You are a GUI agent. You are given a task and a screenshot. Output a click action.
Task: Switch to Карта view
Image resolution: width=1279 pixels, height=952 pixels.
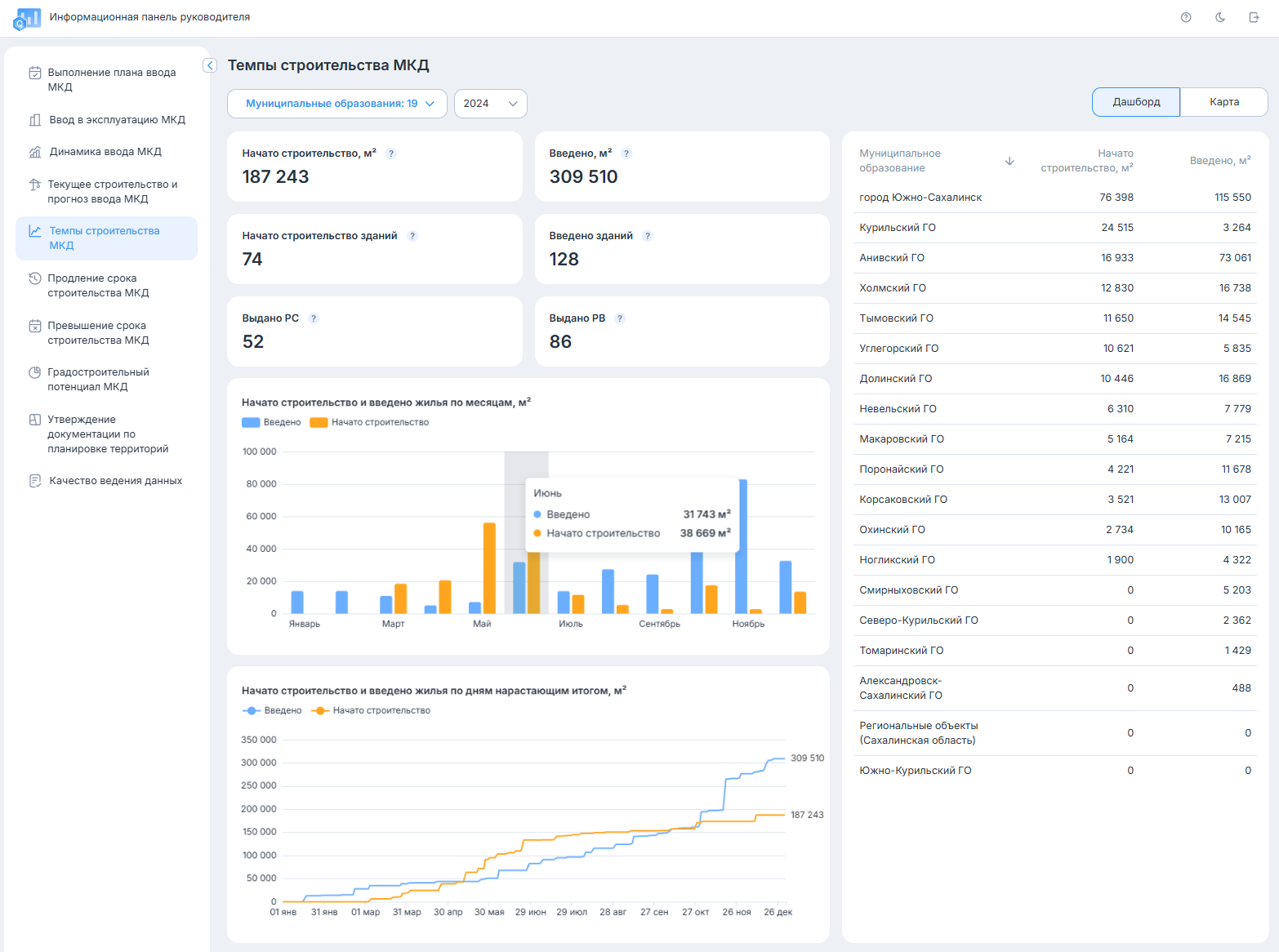tap(1224, 102)
